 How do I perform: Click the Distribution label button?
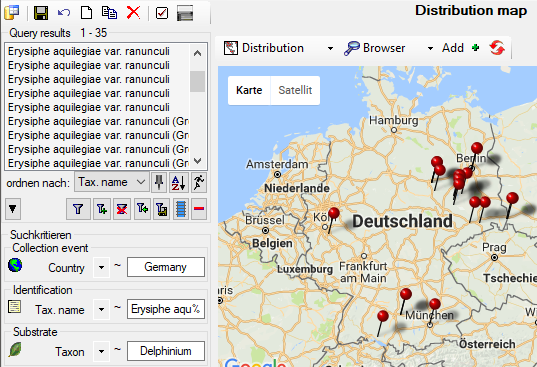(273, 48)
